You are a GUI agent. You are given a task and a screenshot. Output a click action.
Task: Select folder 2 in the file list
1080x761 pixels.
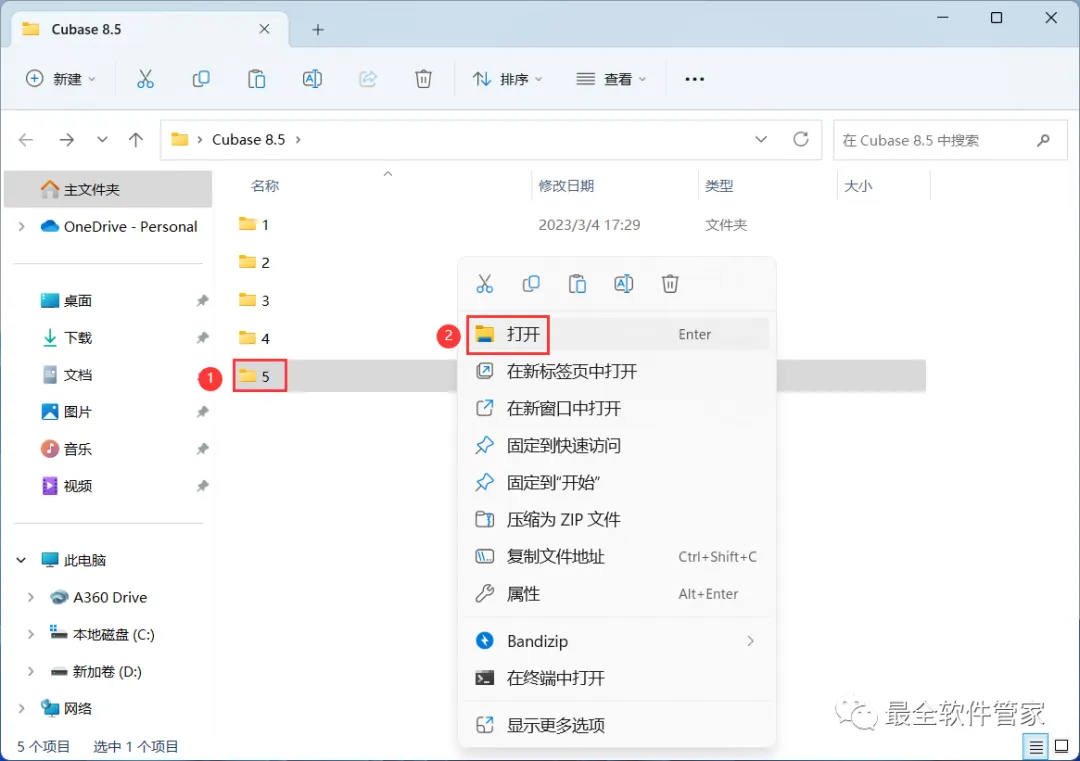(x=254, y=262)
